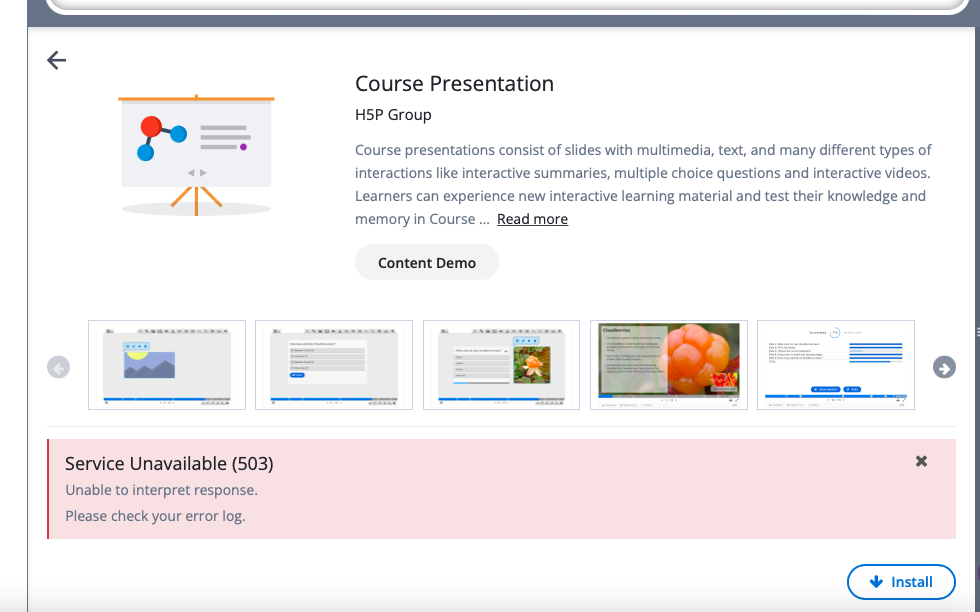Go back using the left arrow icon
This screenshot has height=612, width=980.
(x=56, y=60)
